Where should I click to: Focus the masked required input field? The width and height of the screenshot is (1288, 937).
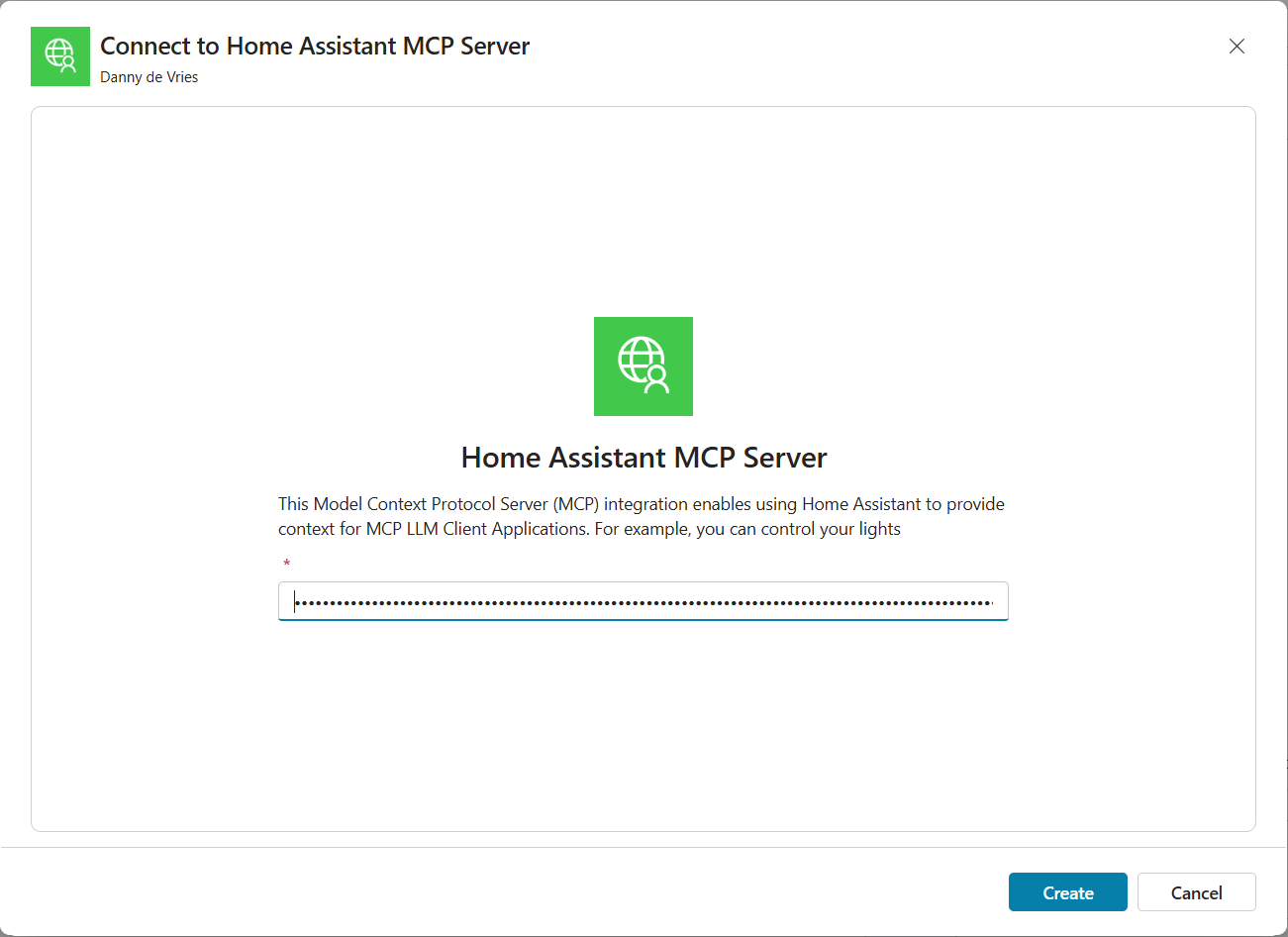pos(644,601)
